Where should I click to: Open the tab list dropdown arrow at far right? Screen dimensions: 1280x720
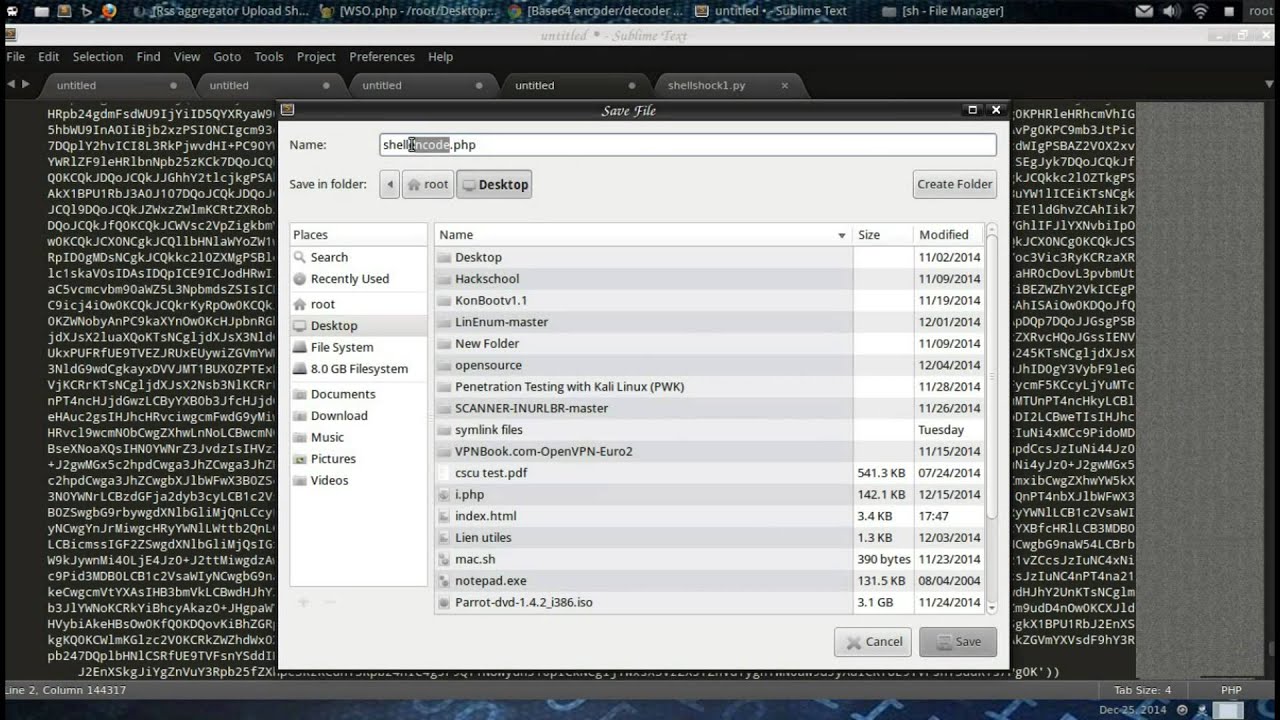click(x=1267, y=85)
